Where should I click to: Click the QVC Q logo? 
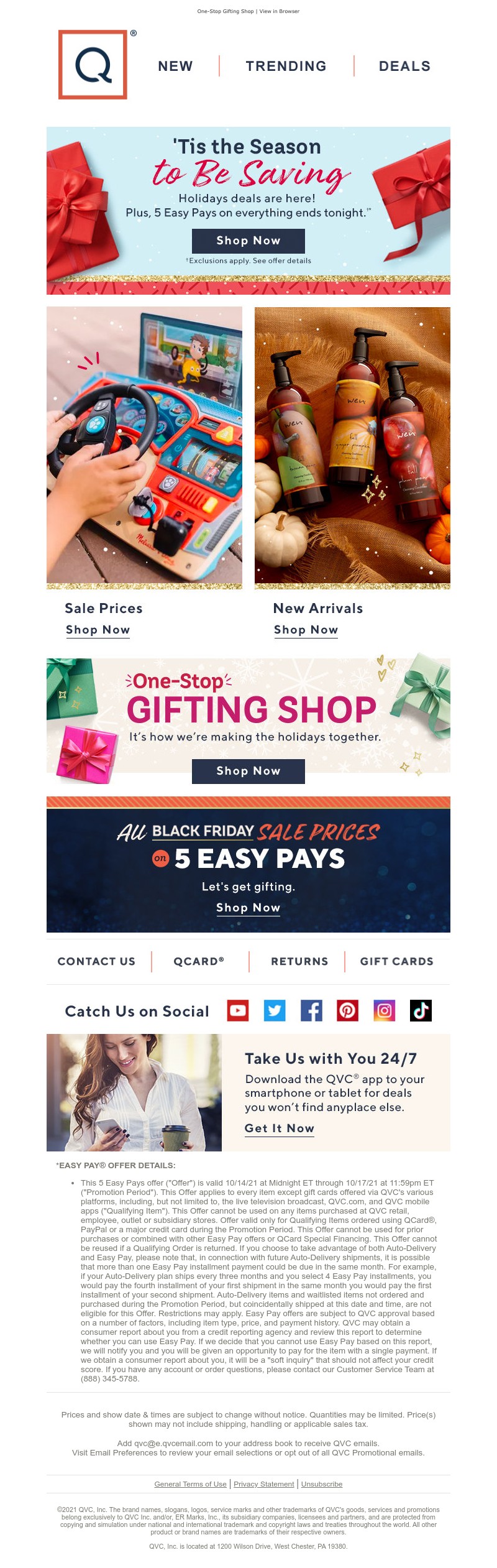point(93,65)
